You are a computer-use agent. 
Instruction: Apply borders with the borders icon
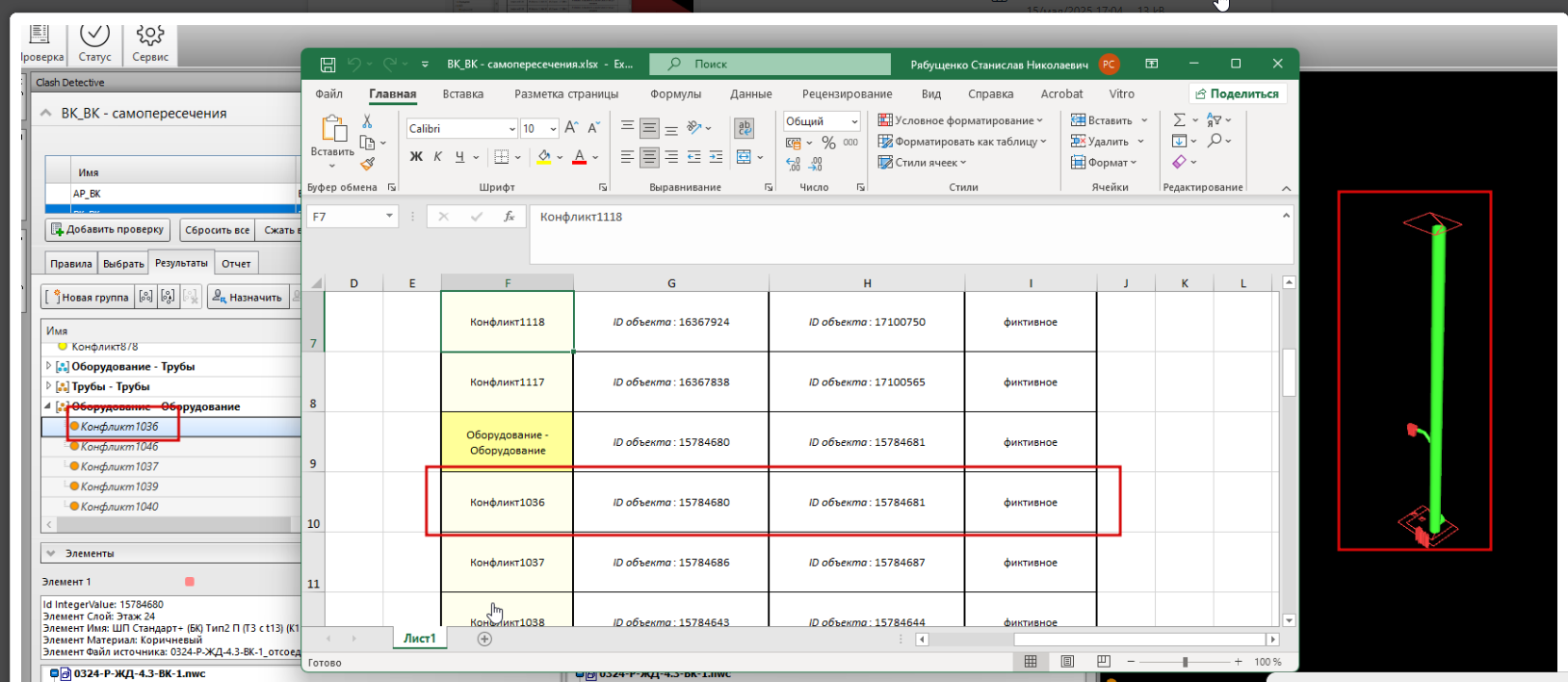501,157
